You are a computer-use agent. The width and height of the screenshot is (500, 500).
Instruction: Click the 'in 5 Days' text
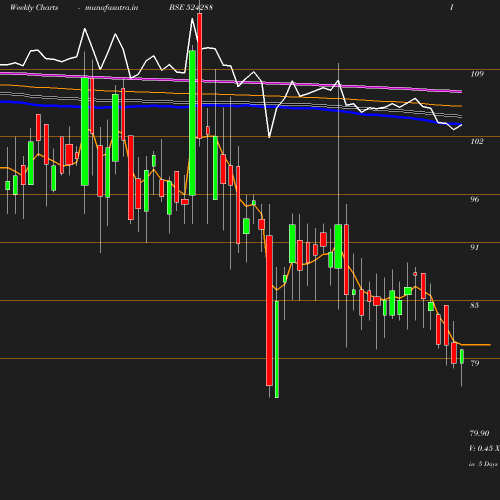click(483, 464)
